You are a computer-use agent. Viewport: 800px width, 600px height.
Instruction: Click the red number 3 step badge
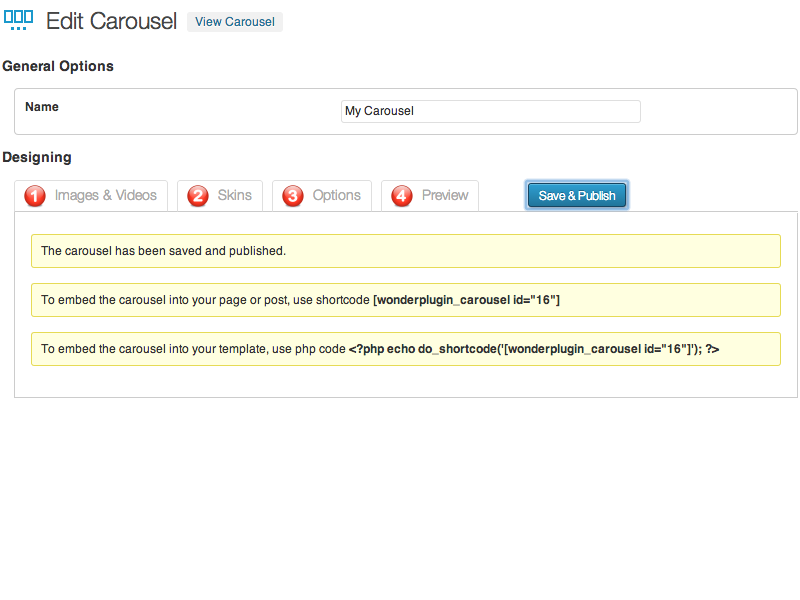[x=293, y=196]
